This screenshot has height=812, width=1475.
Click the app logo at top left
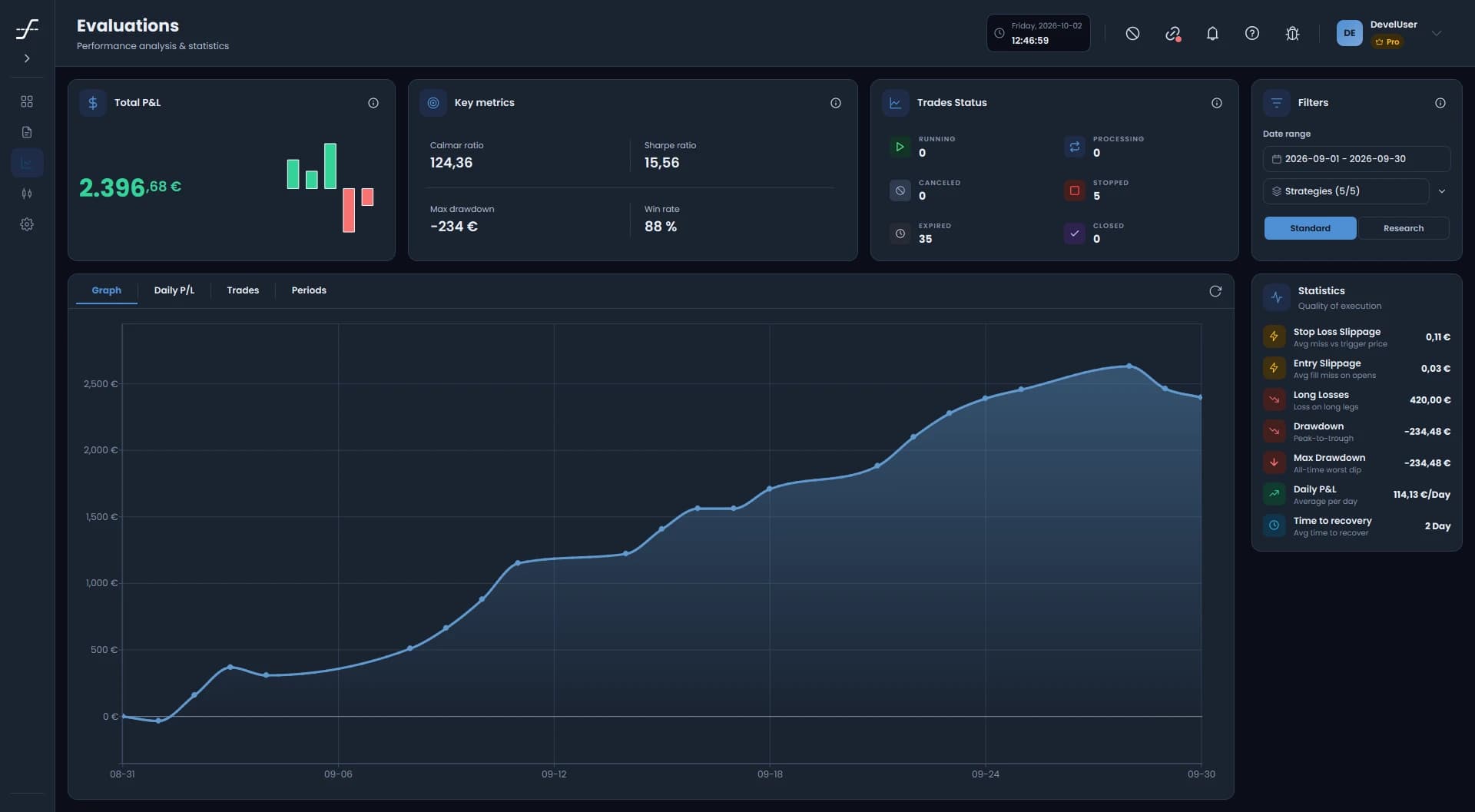pyautogui.click(x=27, y=29)
